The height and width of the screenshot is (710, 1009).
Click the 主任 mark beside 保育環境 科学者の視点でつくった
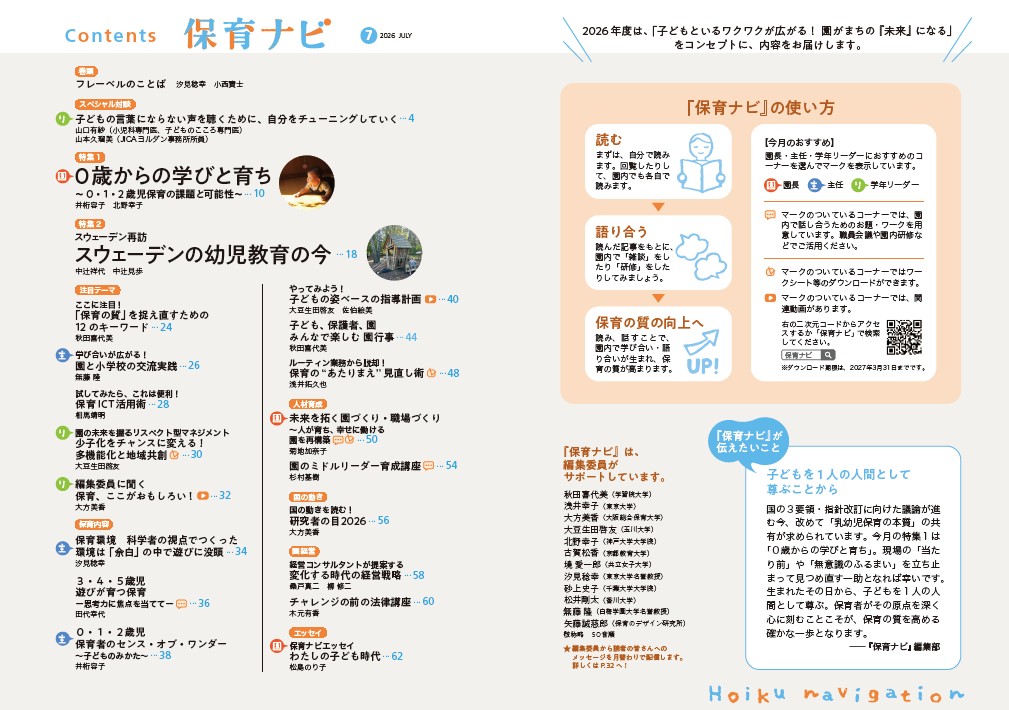click(x=62, y=548)
